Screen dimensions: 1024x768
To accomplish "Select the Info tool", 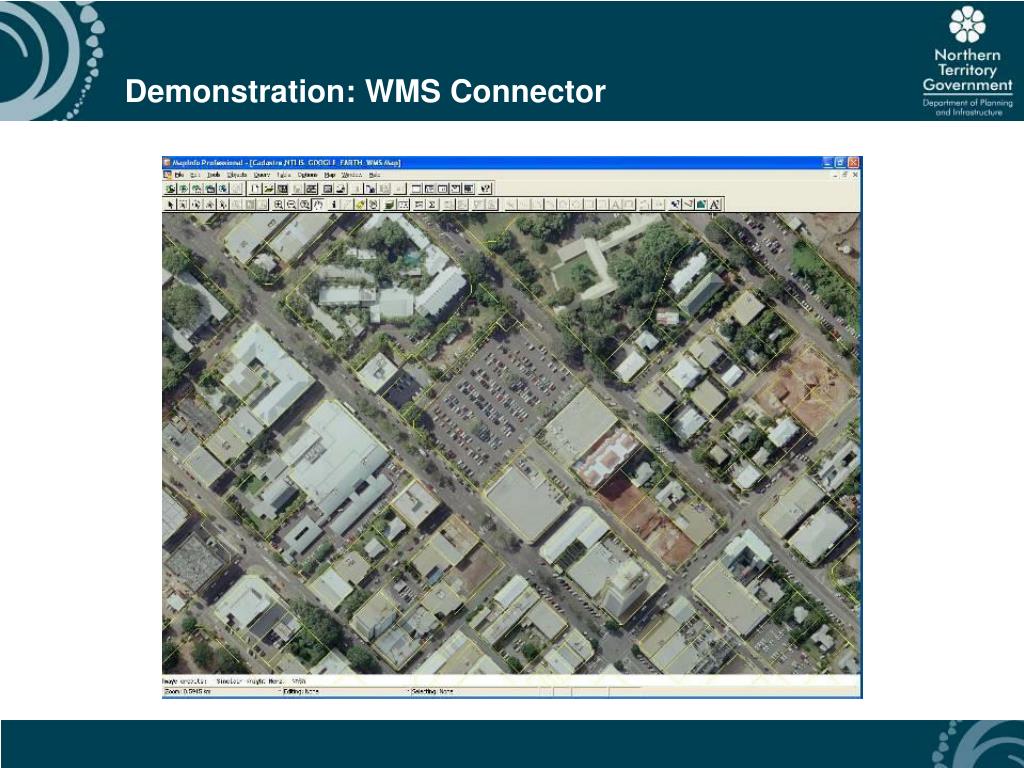I will [334, 204].
